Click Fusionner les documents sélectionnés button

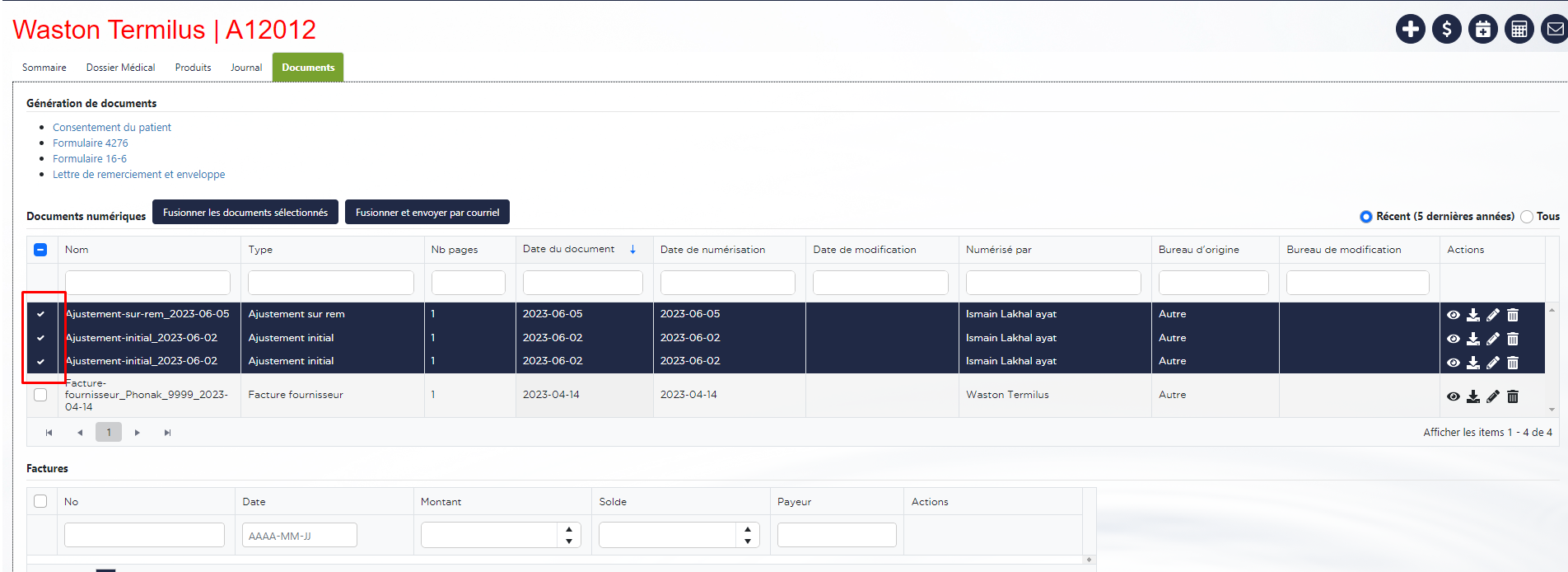click(245, 213)
